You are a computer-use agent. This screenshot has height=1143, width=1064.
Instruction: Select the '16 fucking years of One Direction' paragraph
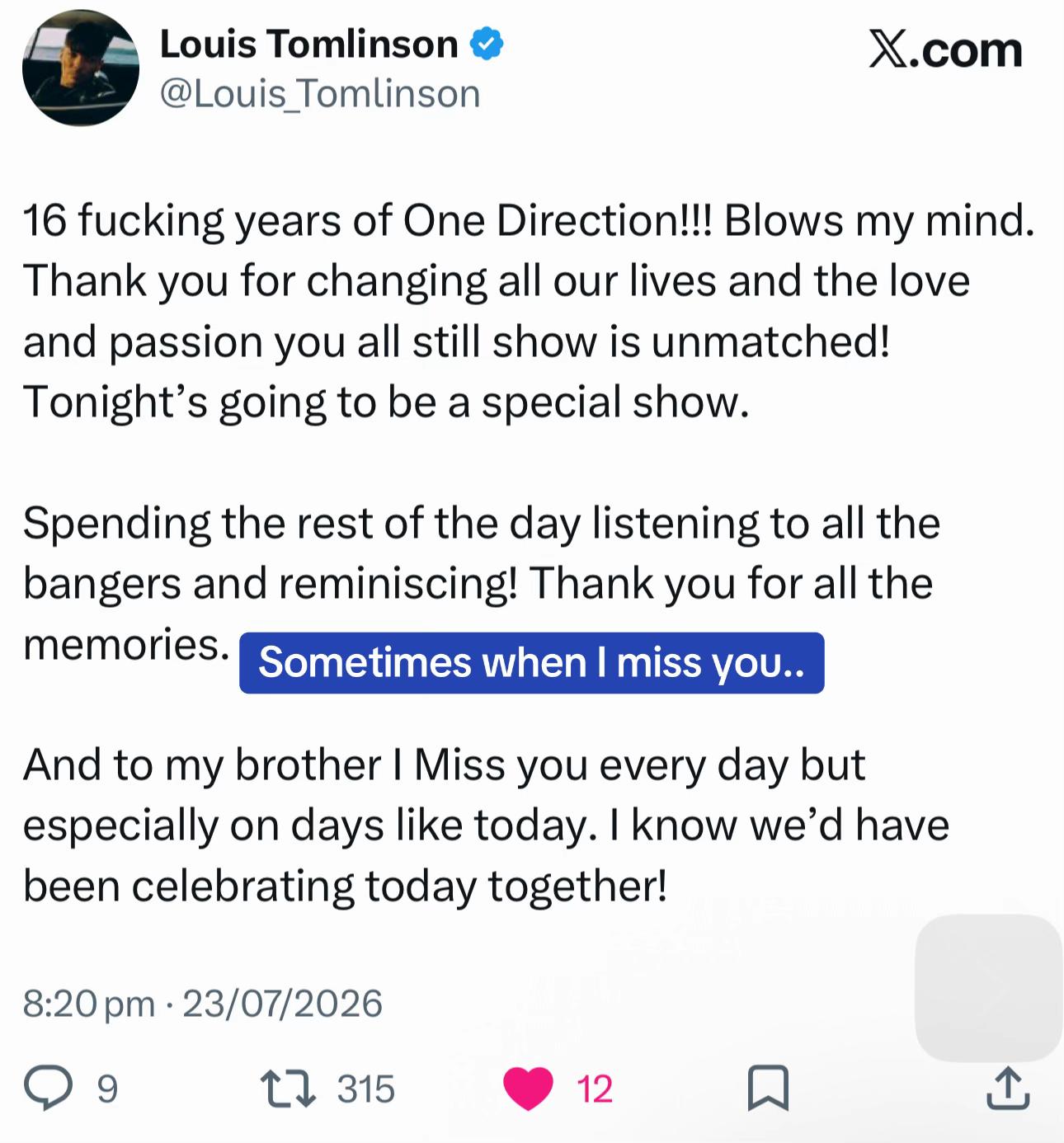[529, 311]
